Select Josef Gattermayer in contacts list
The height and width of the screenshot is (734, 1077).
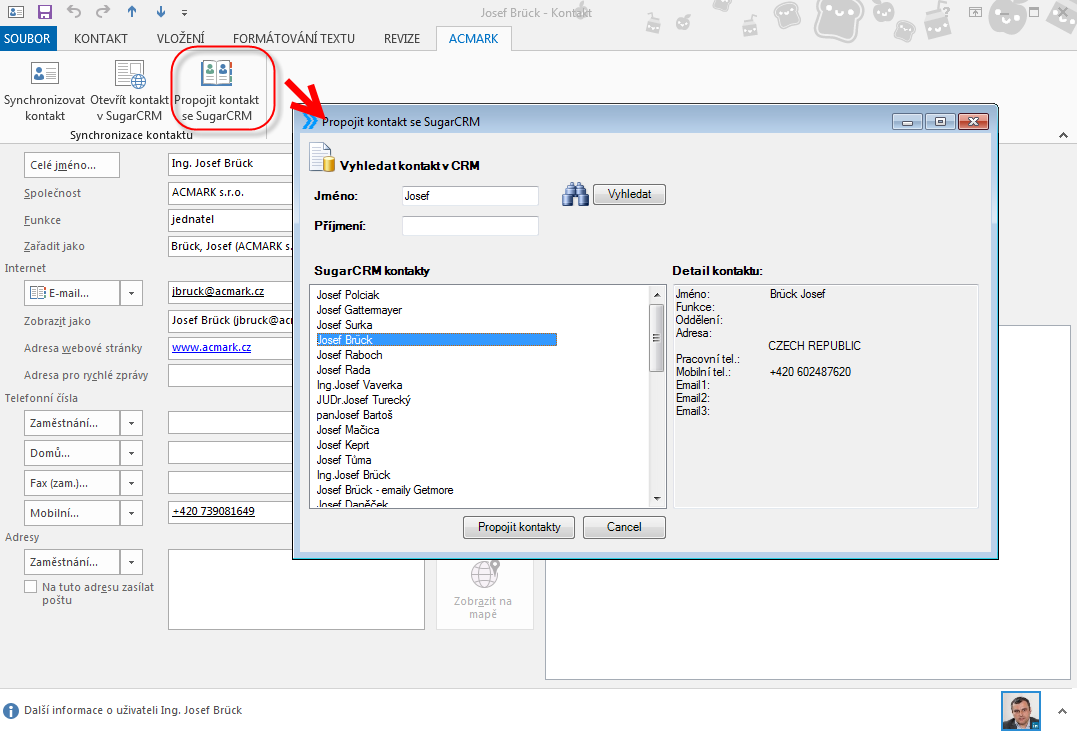359,310
